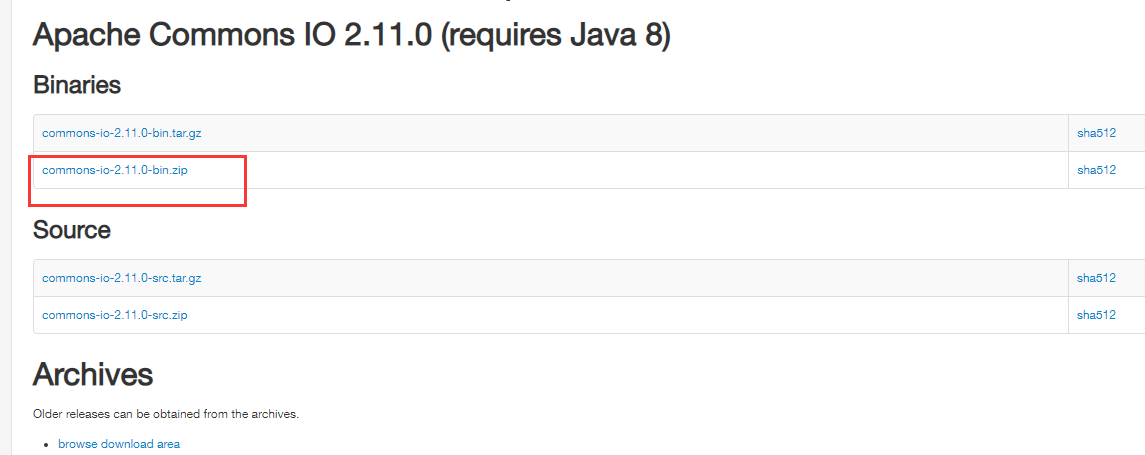Click the grey strip at page's left edge
1145x455 pixels.
click(x=6, y=227)
